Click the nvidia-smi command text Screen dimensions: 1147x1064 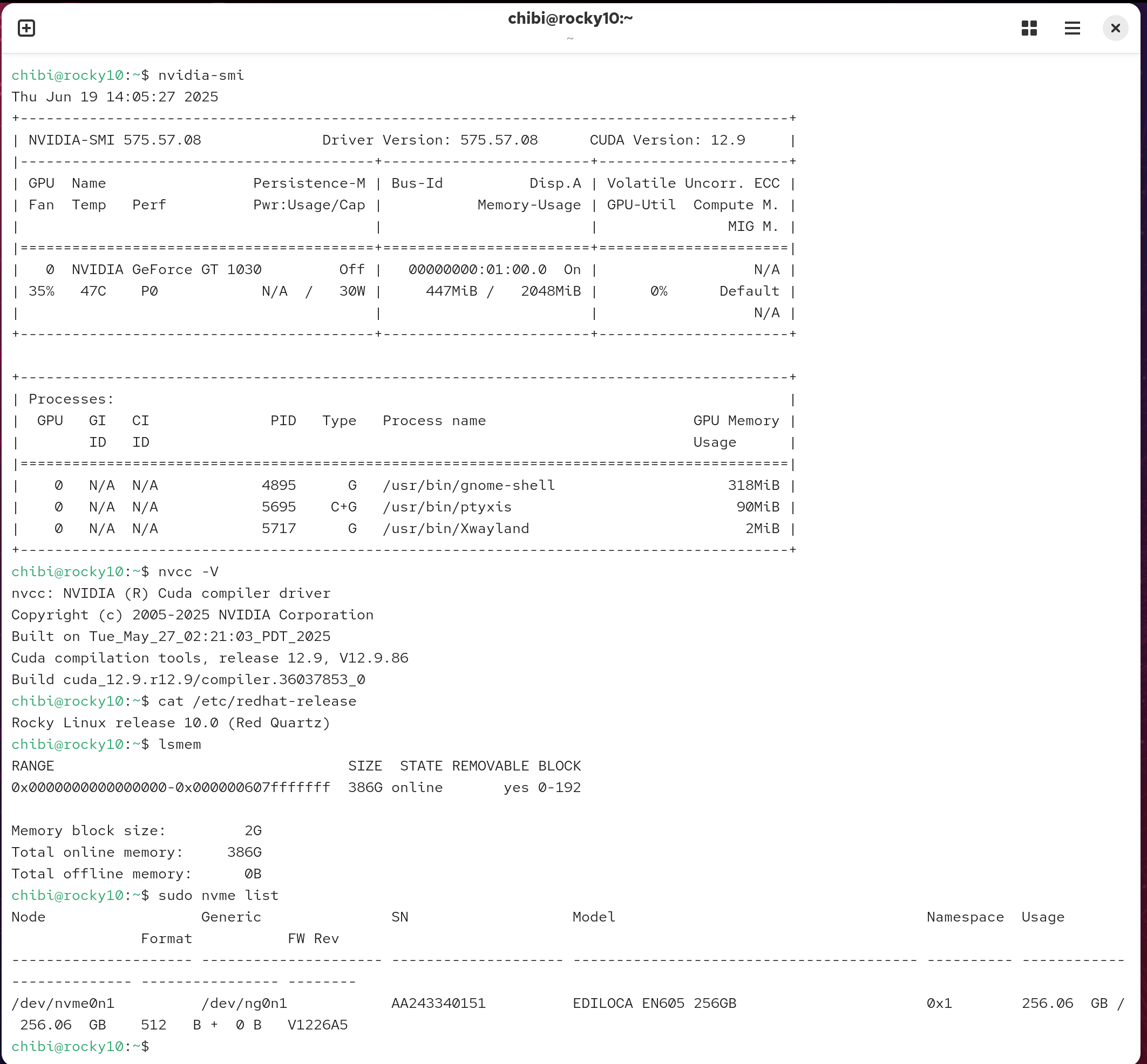click(201, 76)
